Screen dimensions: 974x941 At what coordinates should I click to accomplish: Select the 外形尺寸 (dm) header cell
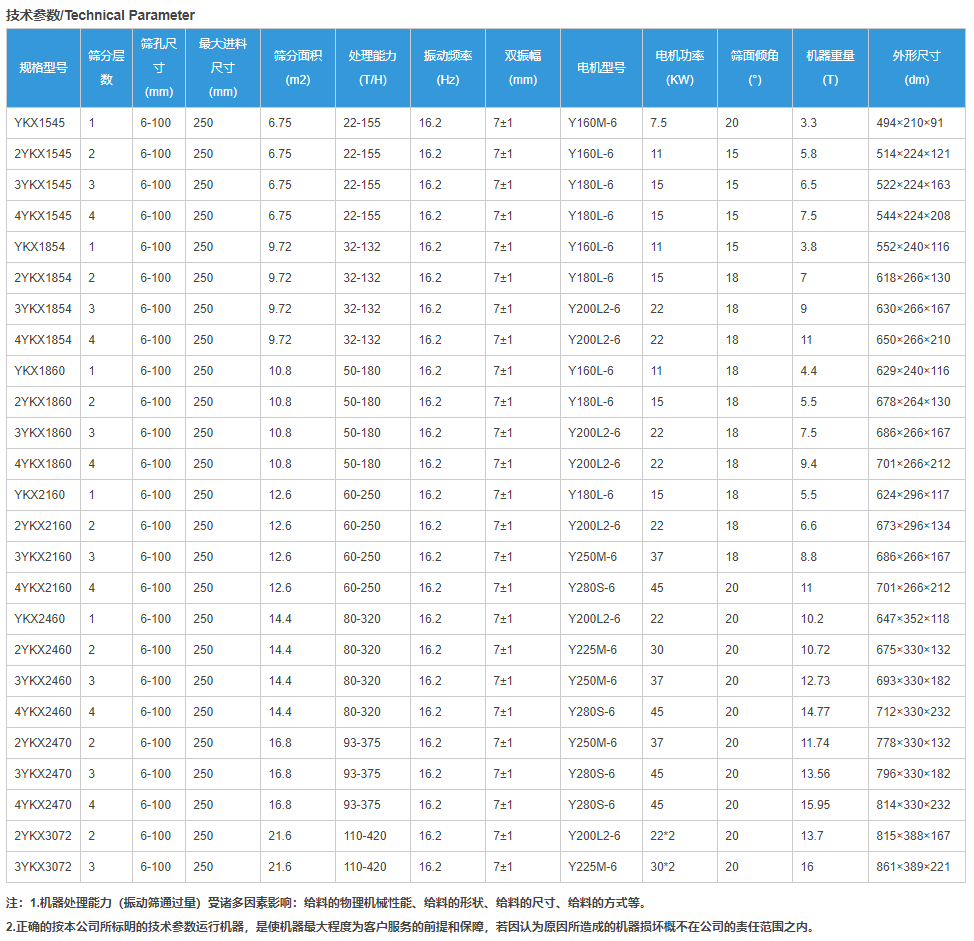click(x=916, y=68)
